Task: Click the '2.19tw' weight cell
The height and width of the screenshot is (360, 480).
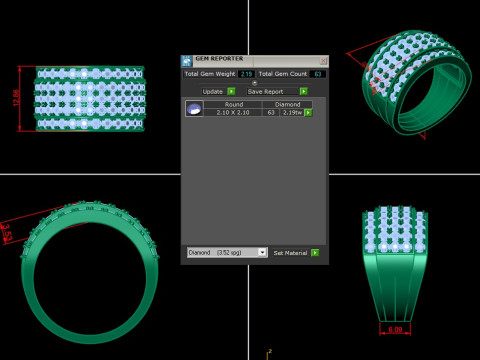Action: 292,113
